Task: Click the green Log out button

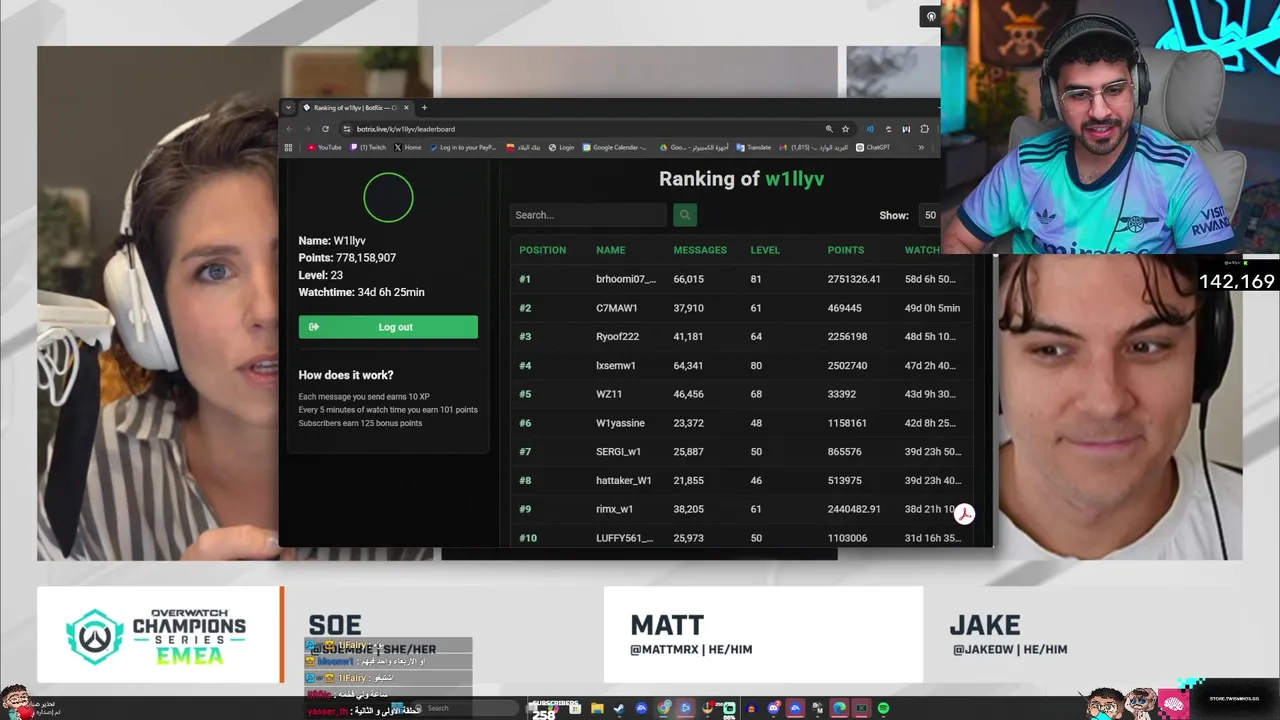Action: [x=388, y=327]
